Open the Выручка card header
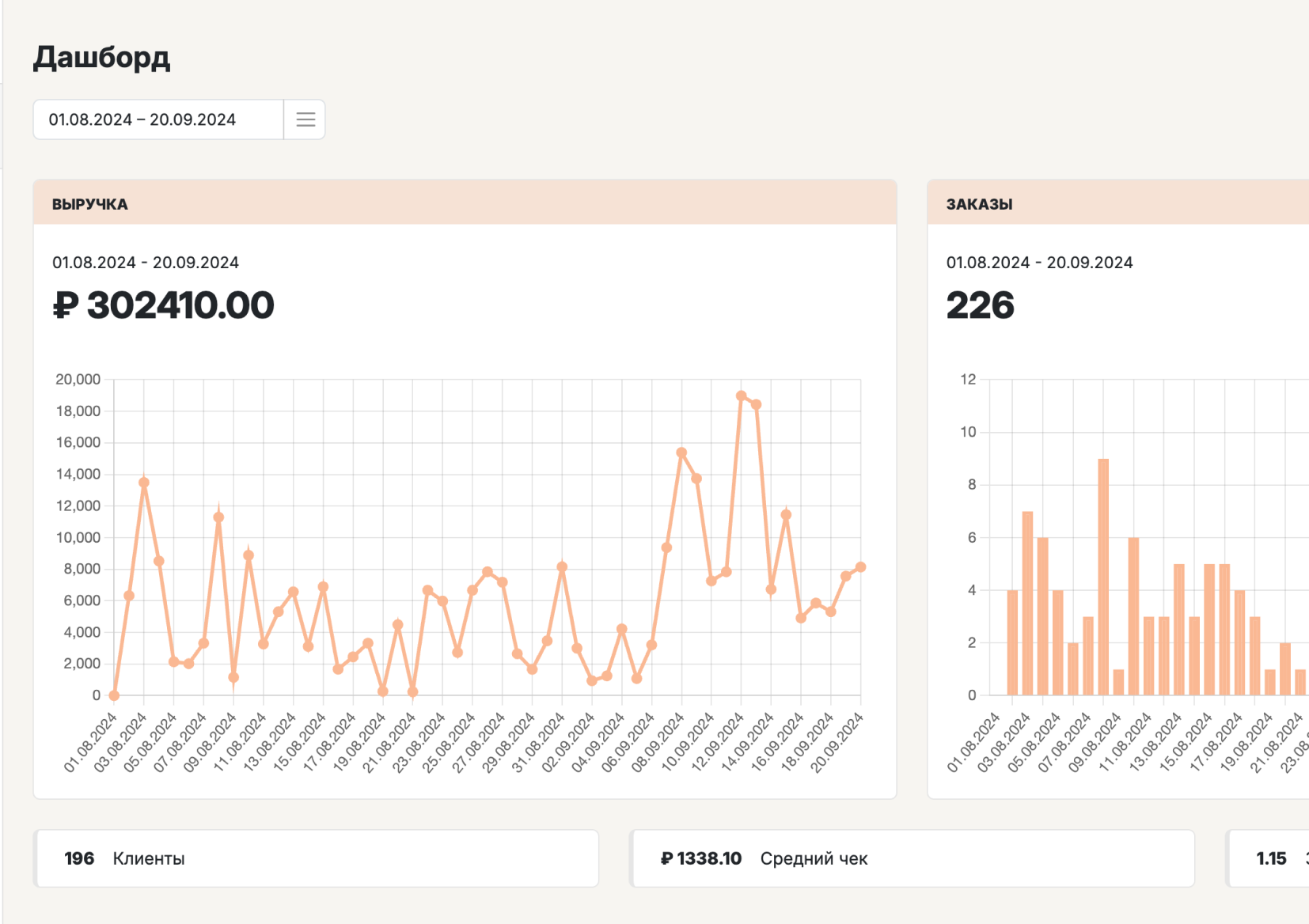 [x=465, y=203]
